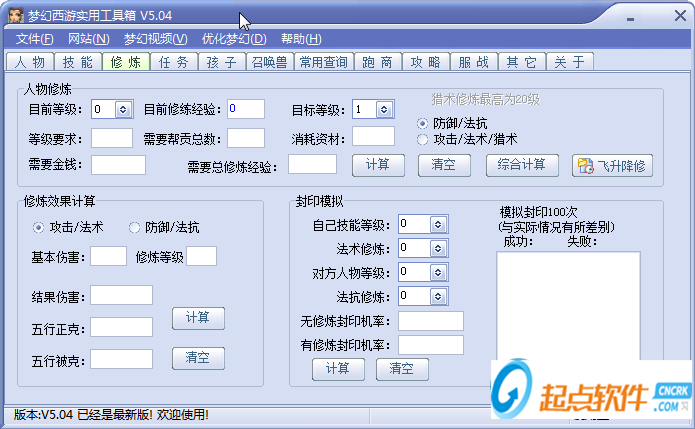Click the app icon in the title bar
The height and width of the screenshot is (429, 695).
pyautogui.click(x=16, y=16)
